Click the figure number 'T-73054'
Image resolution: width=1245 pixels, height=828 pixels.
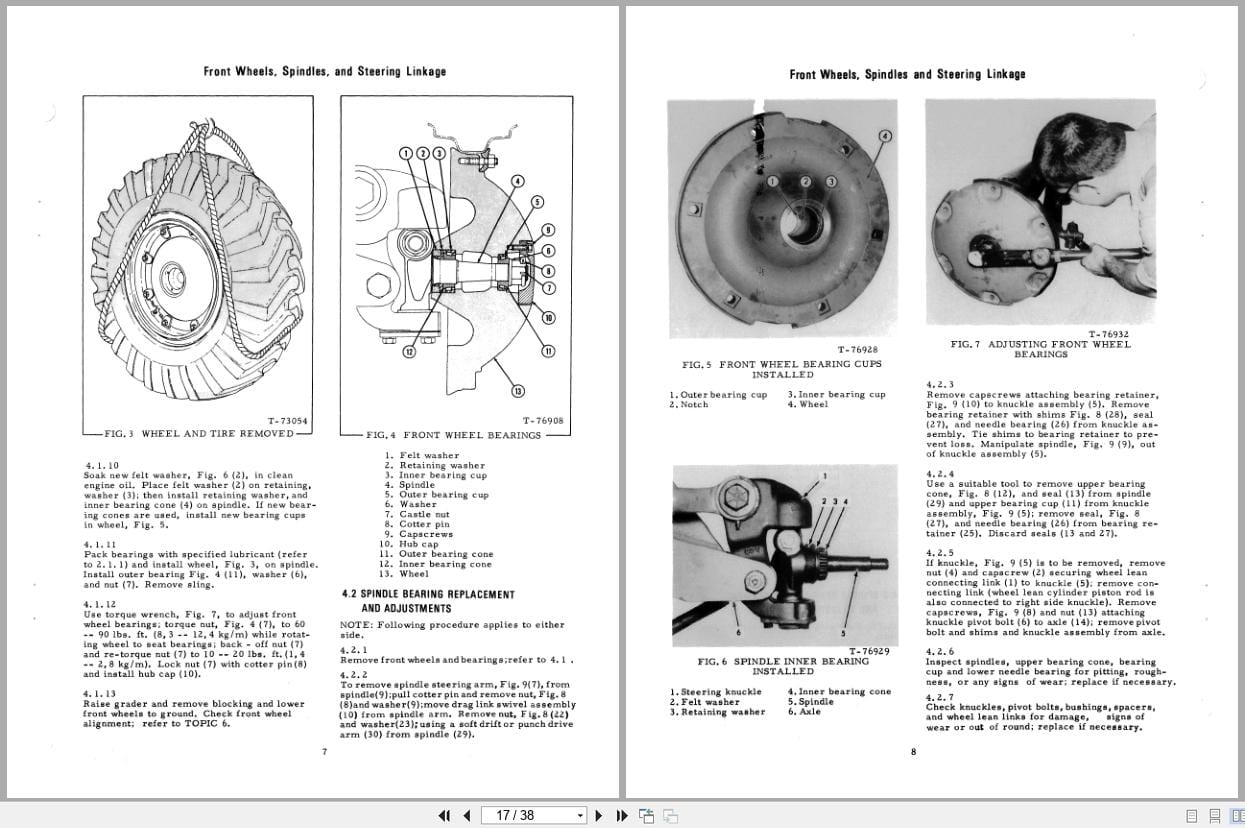tap(288, 421)
